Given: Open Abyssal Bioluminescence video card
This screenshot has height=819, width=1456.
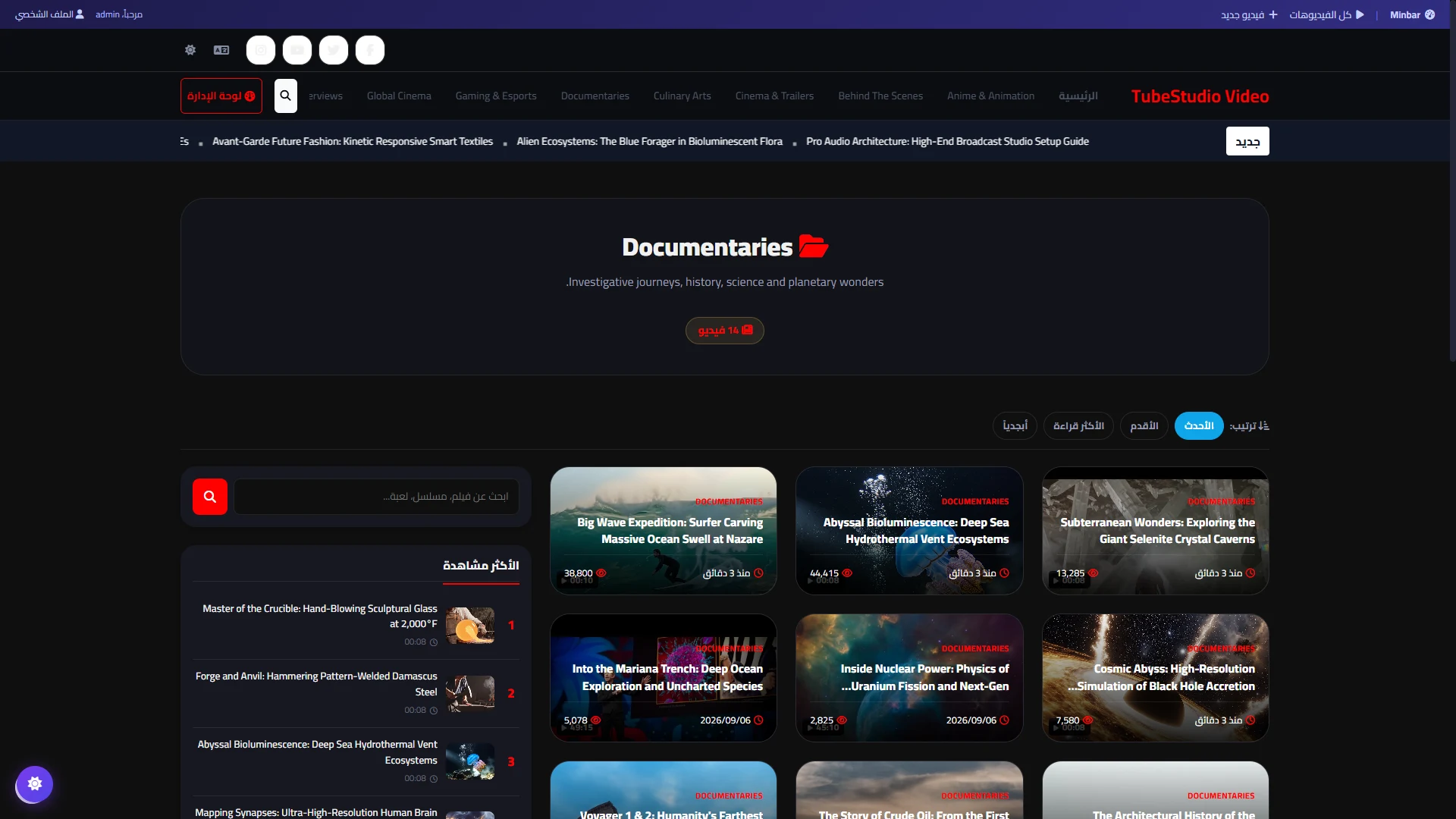Looking at the screenshot, I should pyautogui.click(x=909, y=531).
